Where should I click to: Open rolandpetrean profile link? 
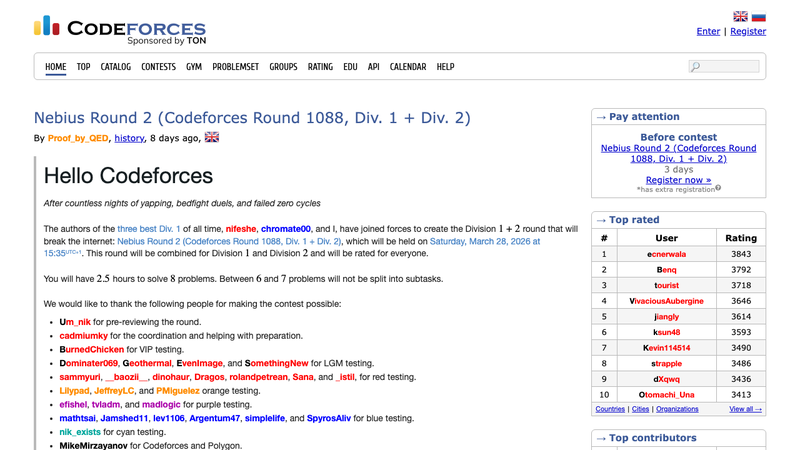[x=258, y=377]
